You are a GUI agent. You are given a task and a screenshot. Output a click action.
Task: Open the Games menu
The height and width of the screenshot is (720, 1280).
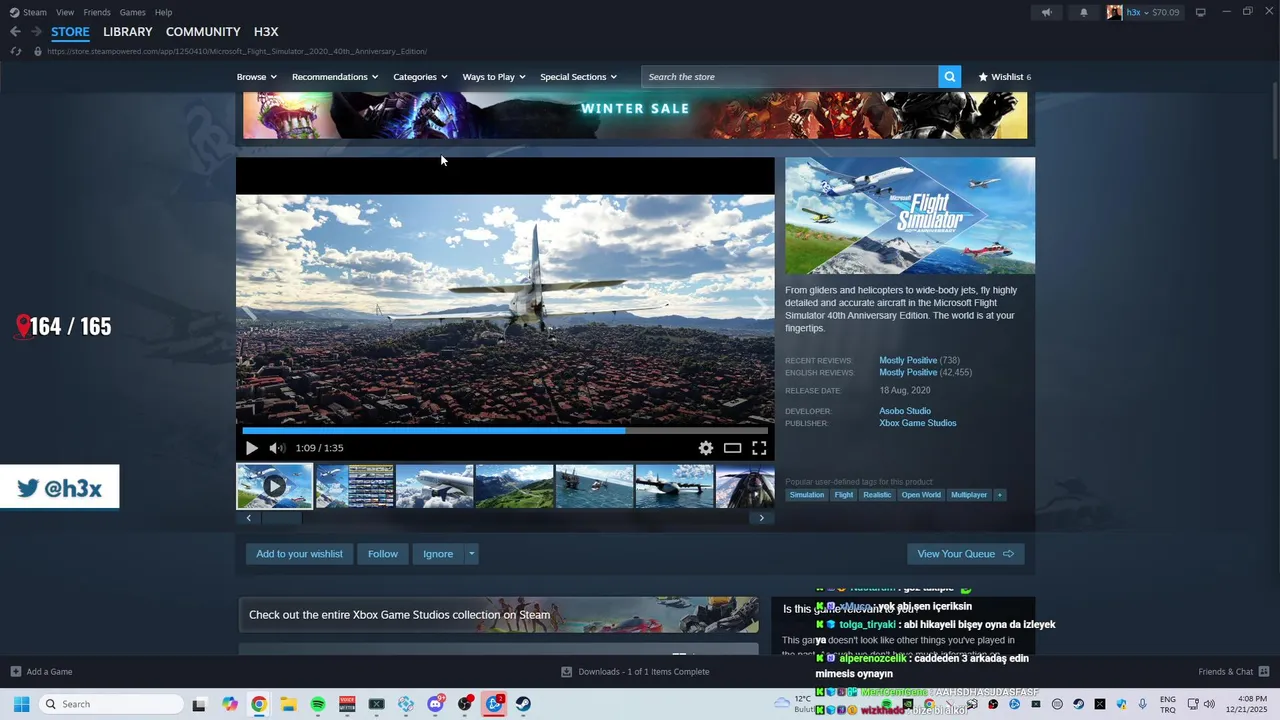coord(132,12)
